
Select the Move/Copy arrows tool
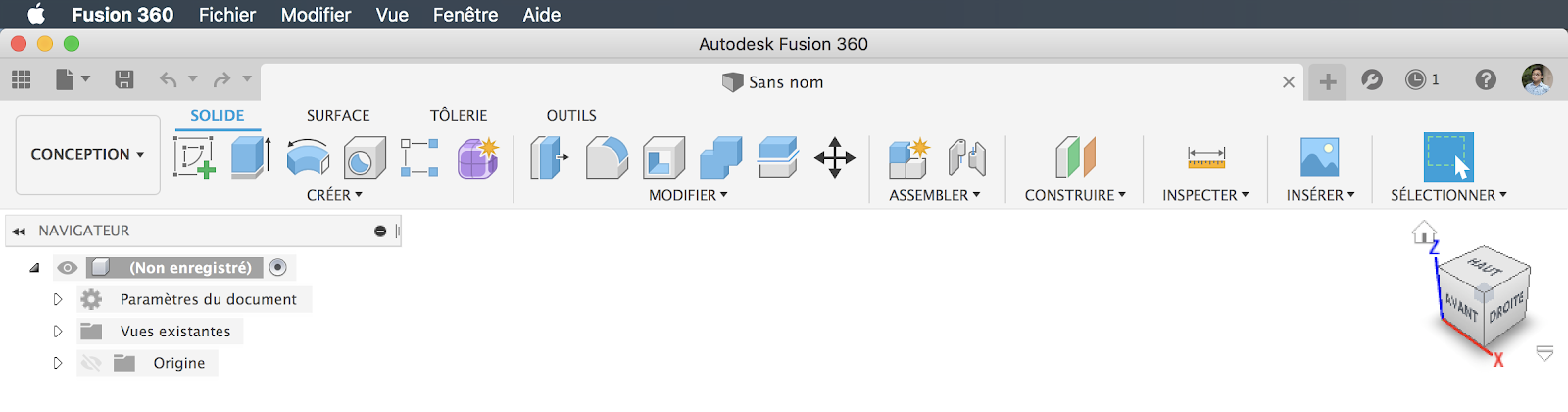835,157
